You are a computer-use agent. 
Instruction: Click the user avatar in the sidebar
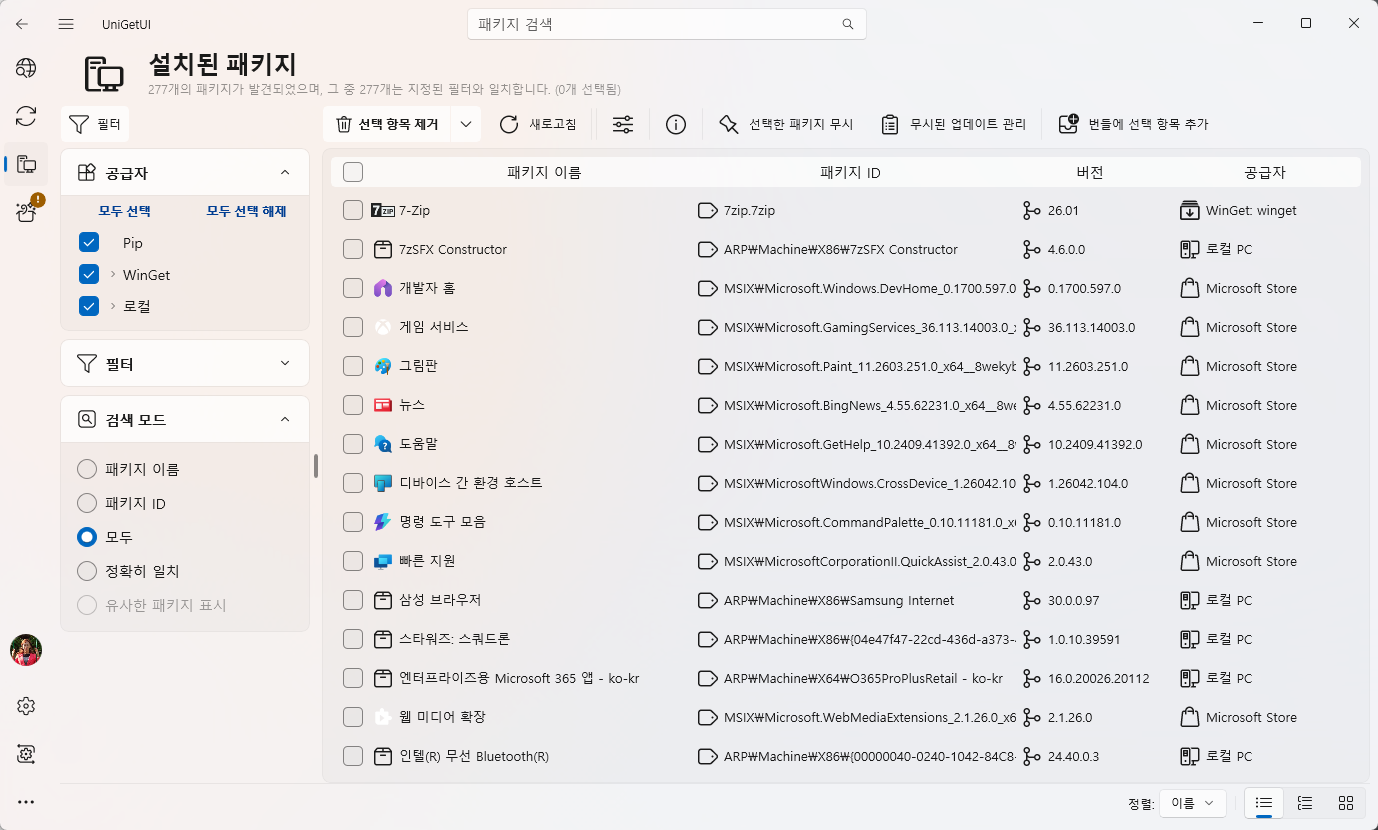(x=26, y=650)
